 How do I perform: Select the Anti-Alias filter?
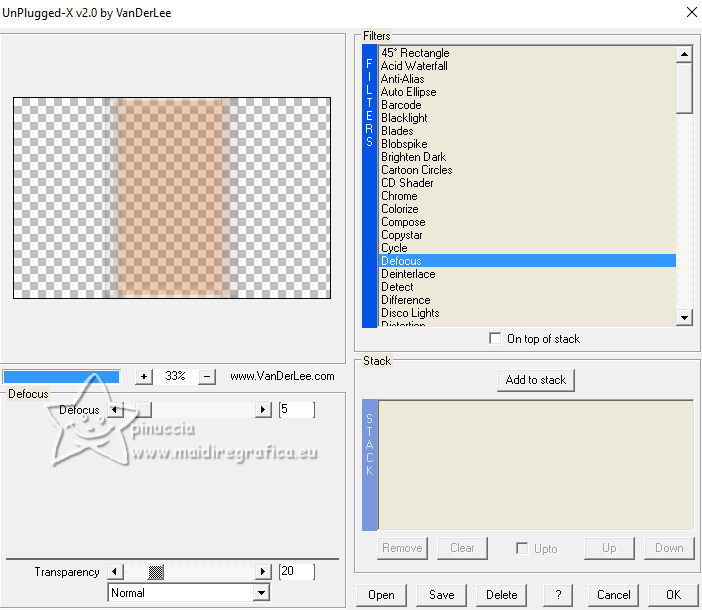(527, 79)
